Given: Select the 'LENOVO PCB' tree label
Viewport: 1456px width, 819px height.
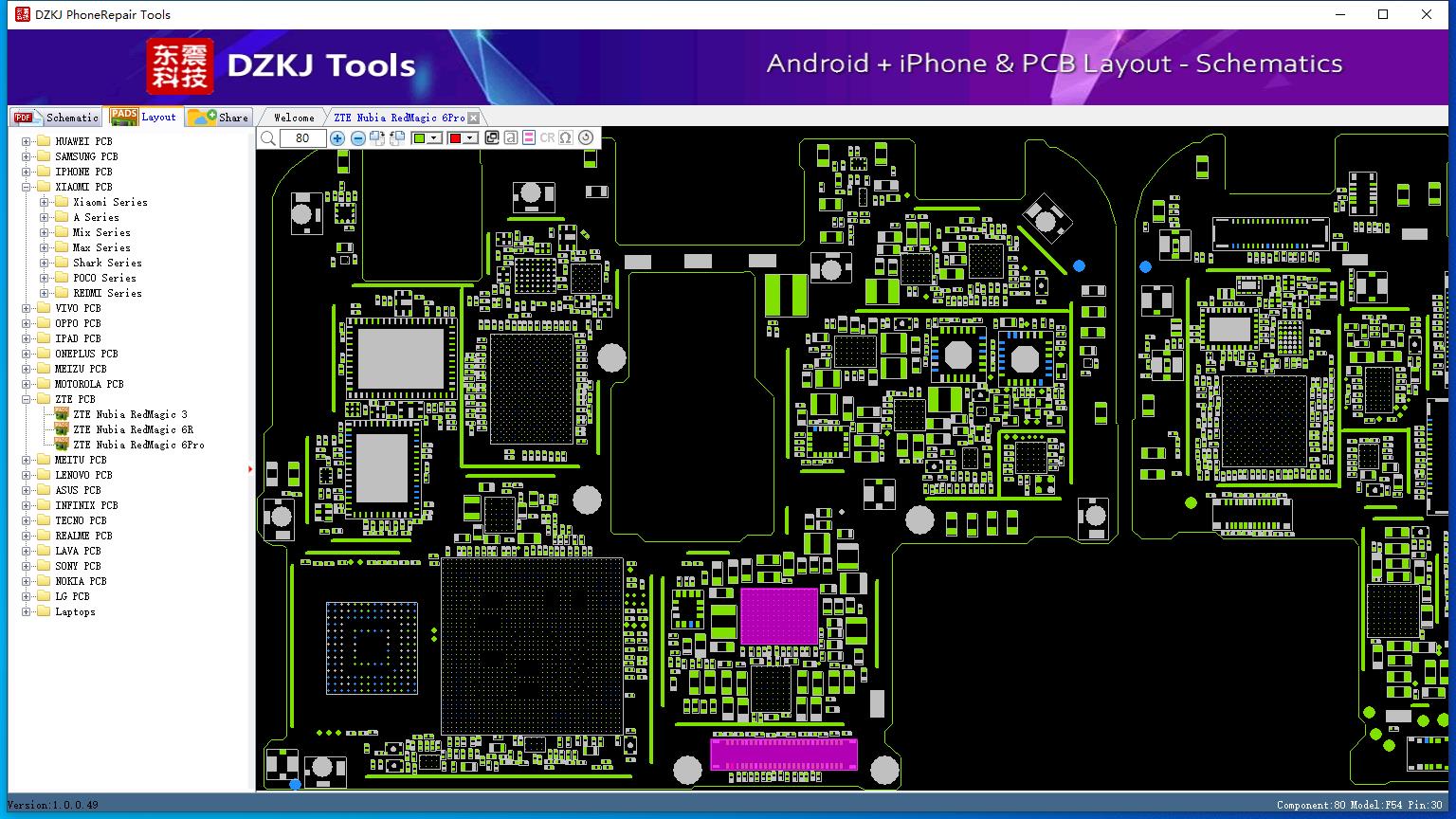Looking at the screenshot, I should pyautogui.click(x=83, y=475).
